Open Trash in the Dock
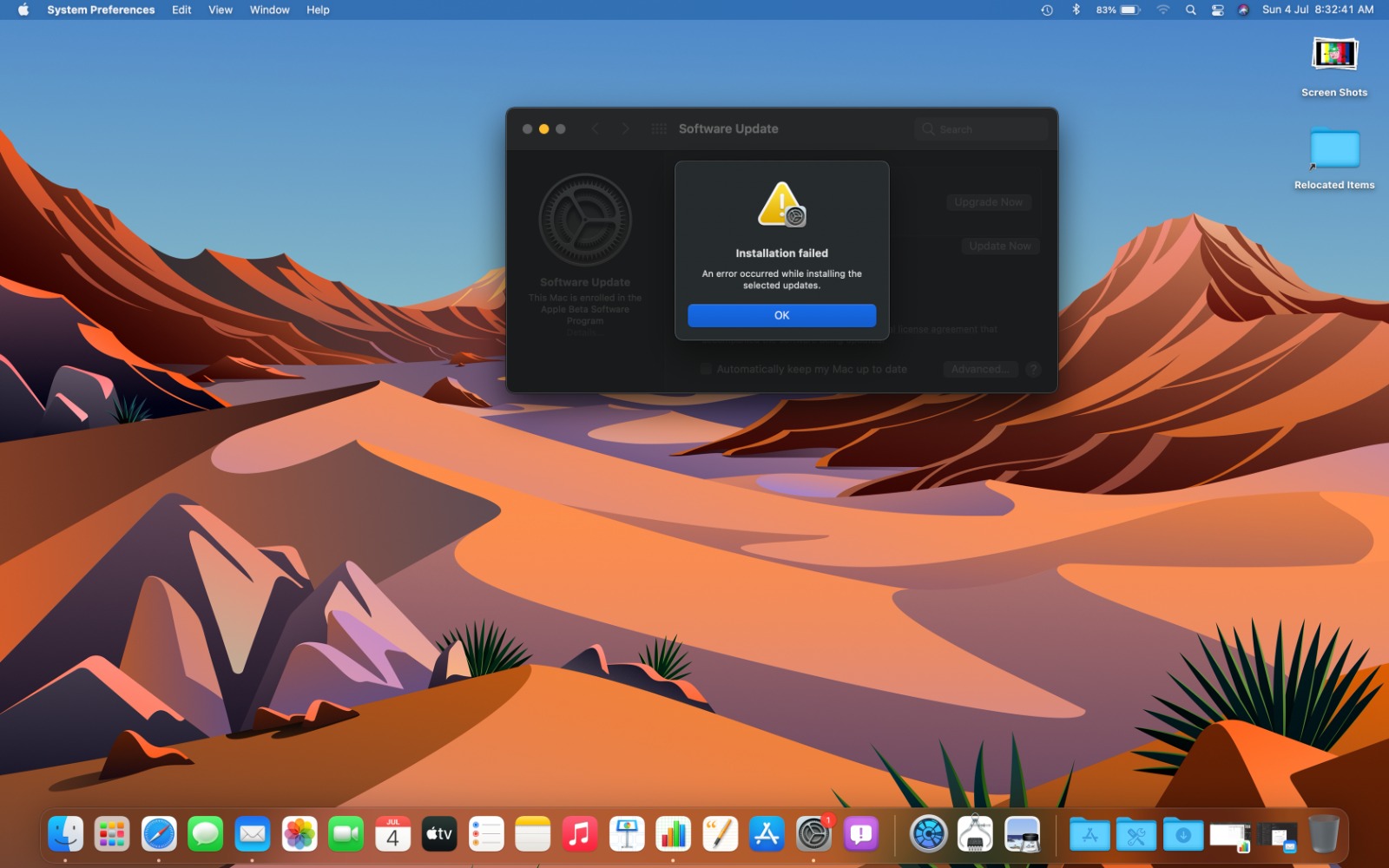The image size is (1389, 868). [1323, 834]
